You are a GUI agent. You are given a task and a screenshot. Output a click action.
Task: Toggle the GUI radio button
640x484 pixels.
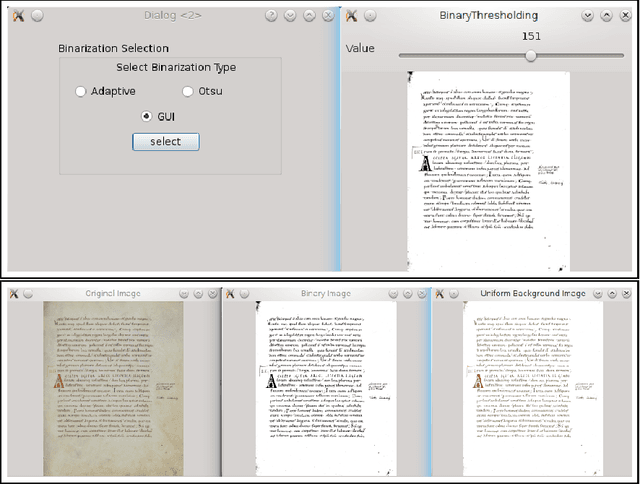point(147,117)
